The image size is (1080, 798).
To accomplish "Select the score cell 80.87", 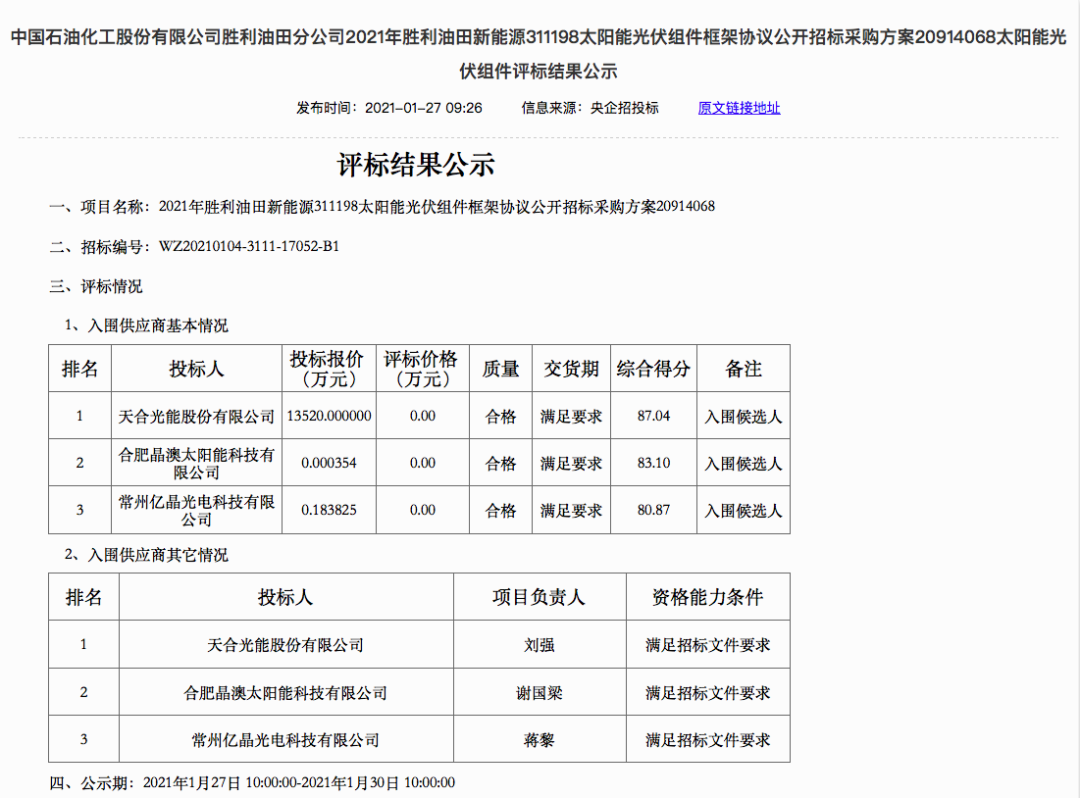I will [653, 510].
